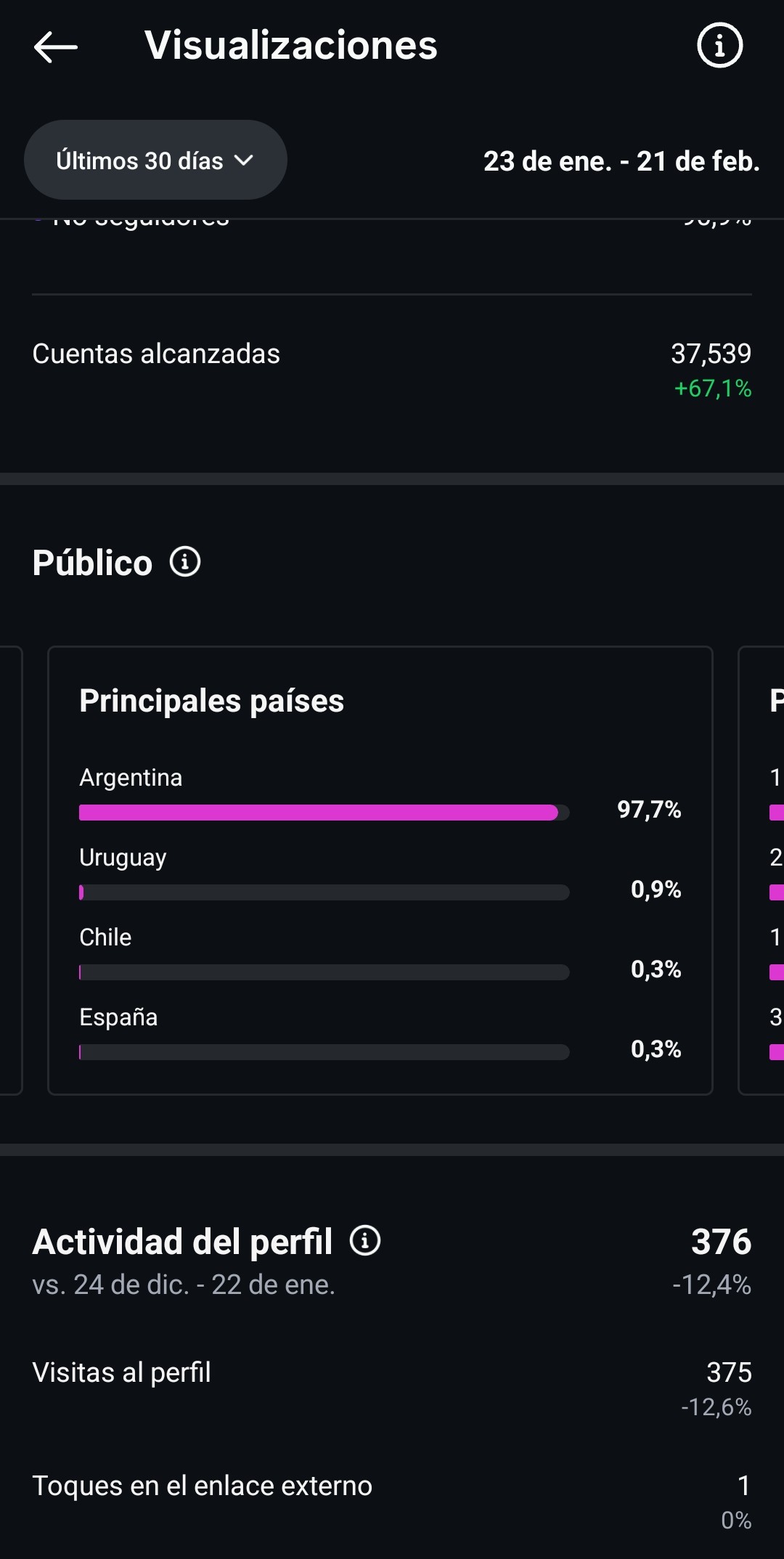Tap the chevron in the date-range selector
The width and height of the screenshot is (784, 1559).
coord(244,160)
